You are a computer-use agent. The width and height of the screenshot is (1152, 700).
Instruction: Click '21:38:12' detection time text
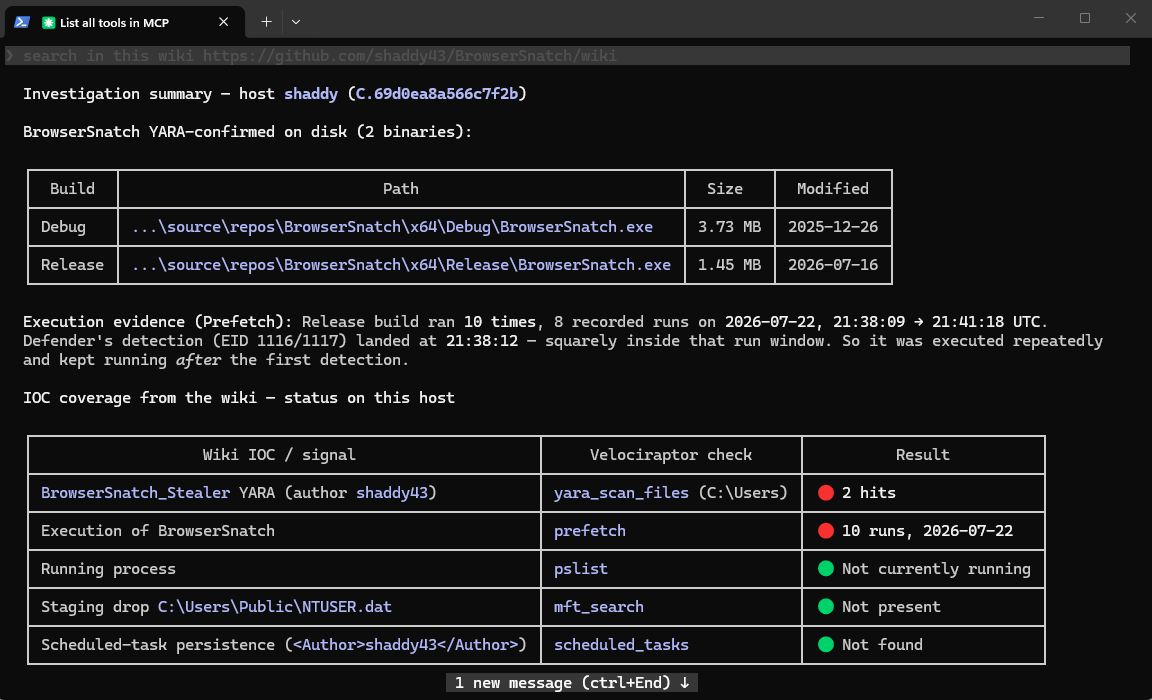[481, 341]
